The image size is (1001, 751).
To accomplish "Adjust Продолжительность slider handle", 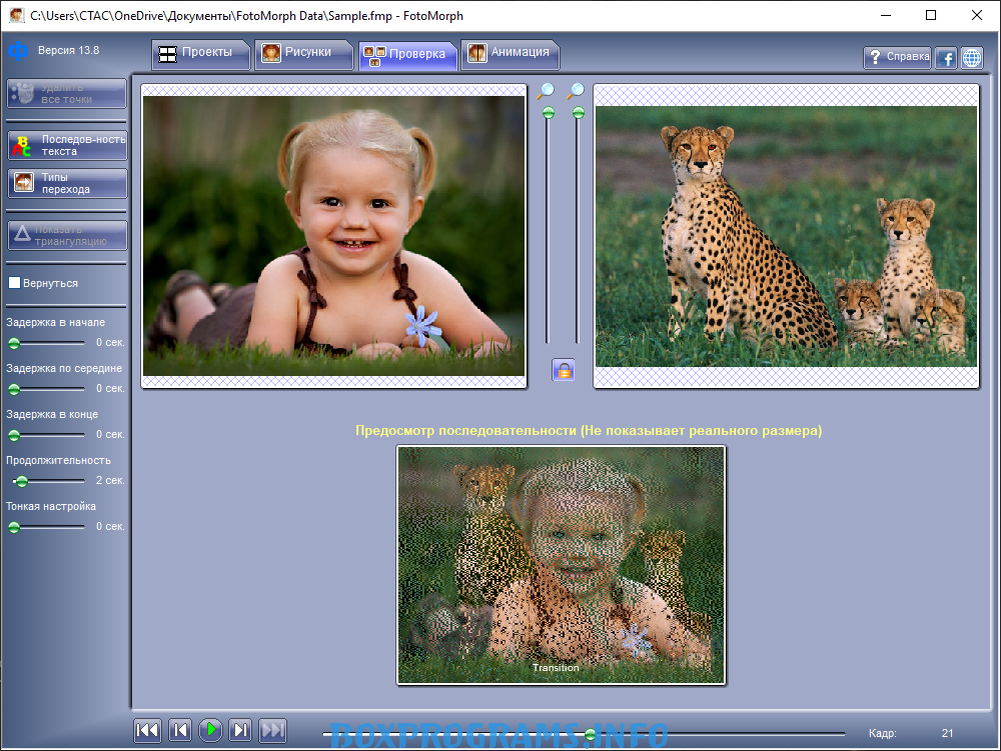I will [22, 481].
